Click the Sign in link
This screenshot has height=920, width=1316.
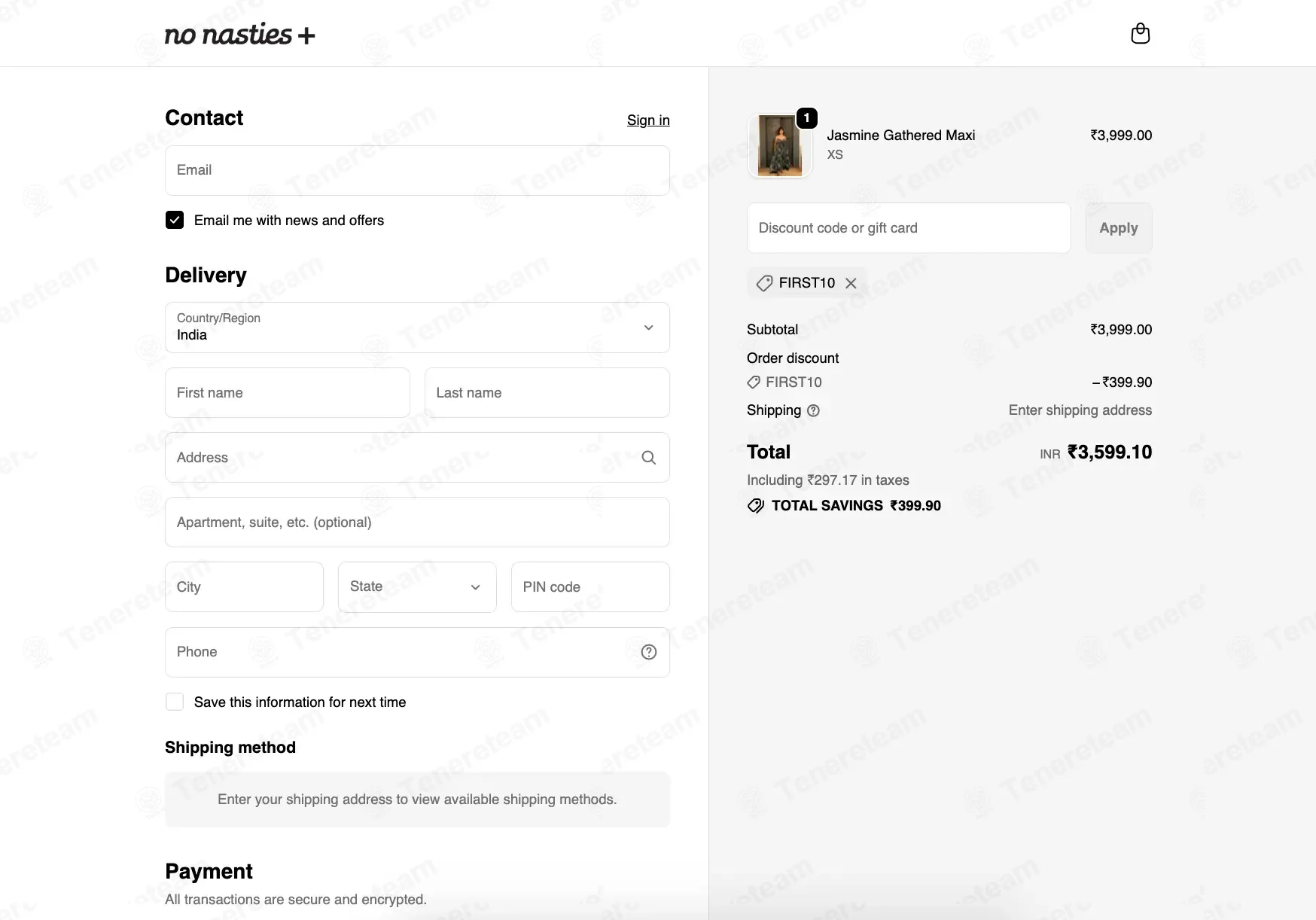(x=648, y=120)
